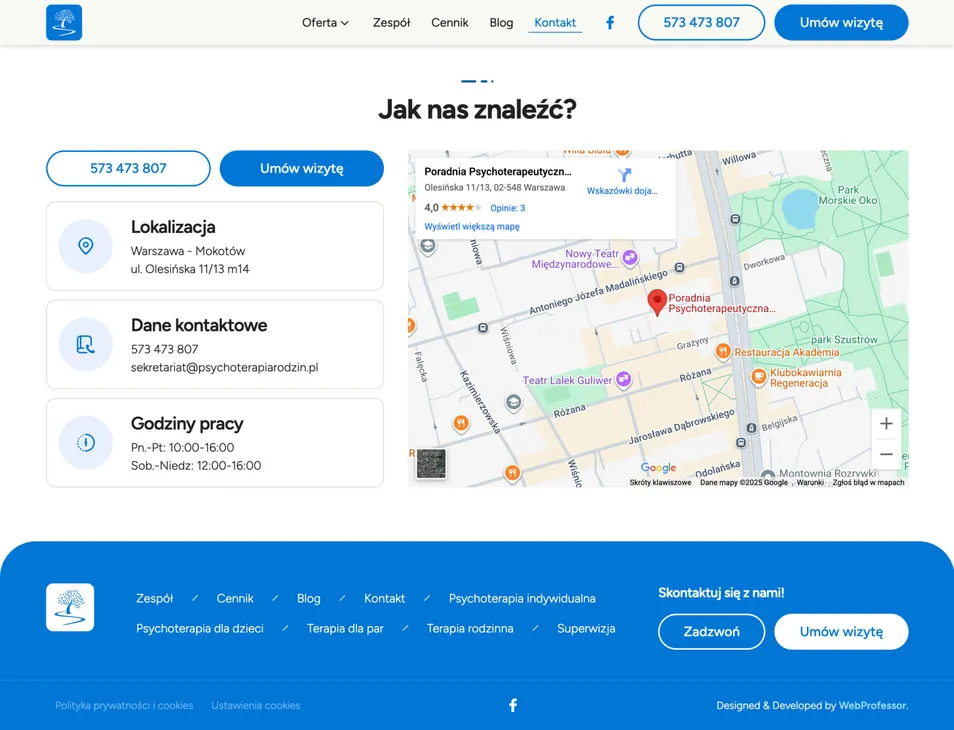This screenshot has height=730, width=954.
Task: Open 'Wyświetl większą mapę' link
Action: click(x=472, y=227)
